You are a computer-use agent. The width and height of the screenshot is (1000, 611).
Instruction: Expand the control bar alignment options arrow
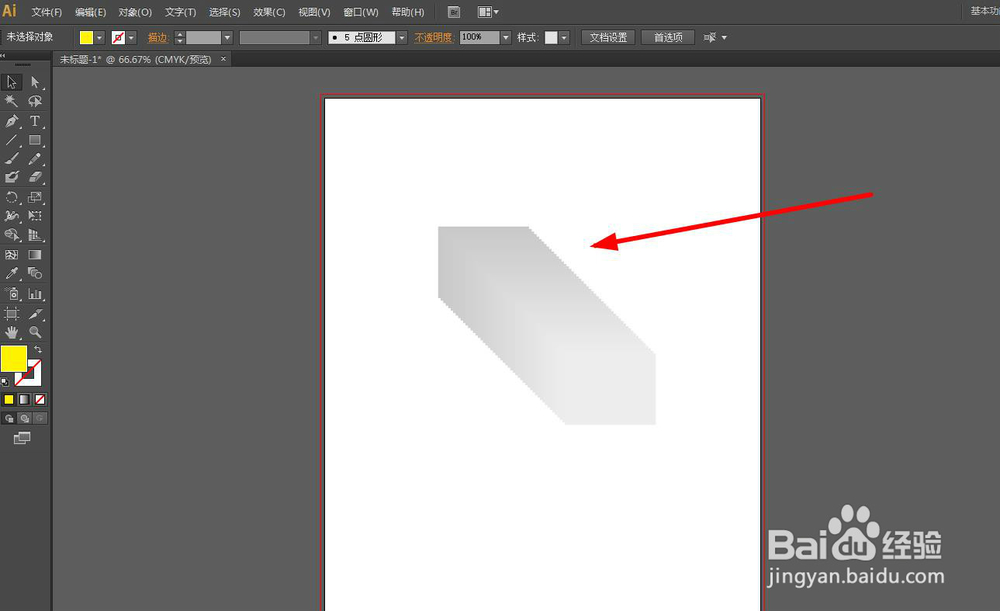coord(724,38)
